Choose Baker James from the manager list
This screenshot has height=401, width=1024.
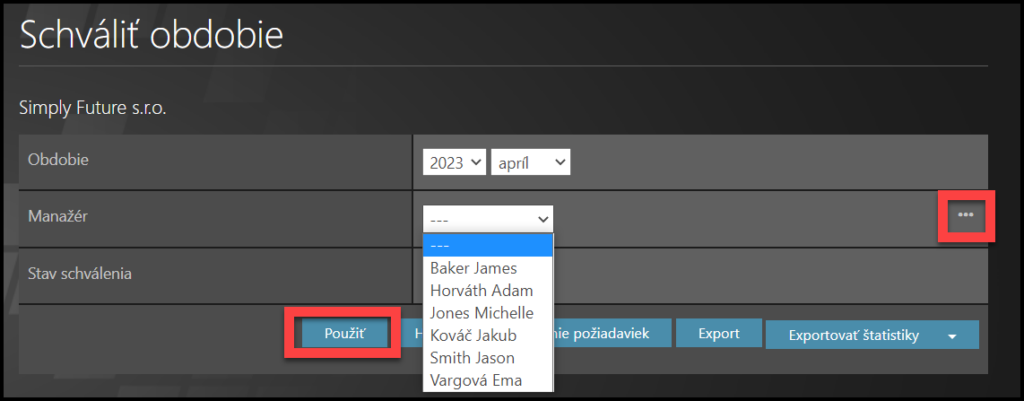point(473,268)
